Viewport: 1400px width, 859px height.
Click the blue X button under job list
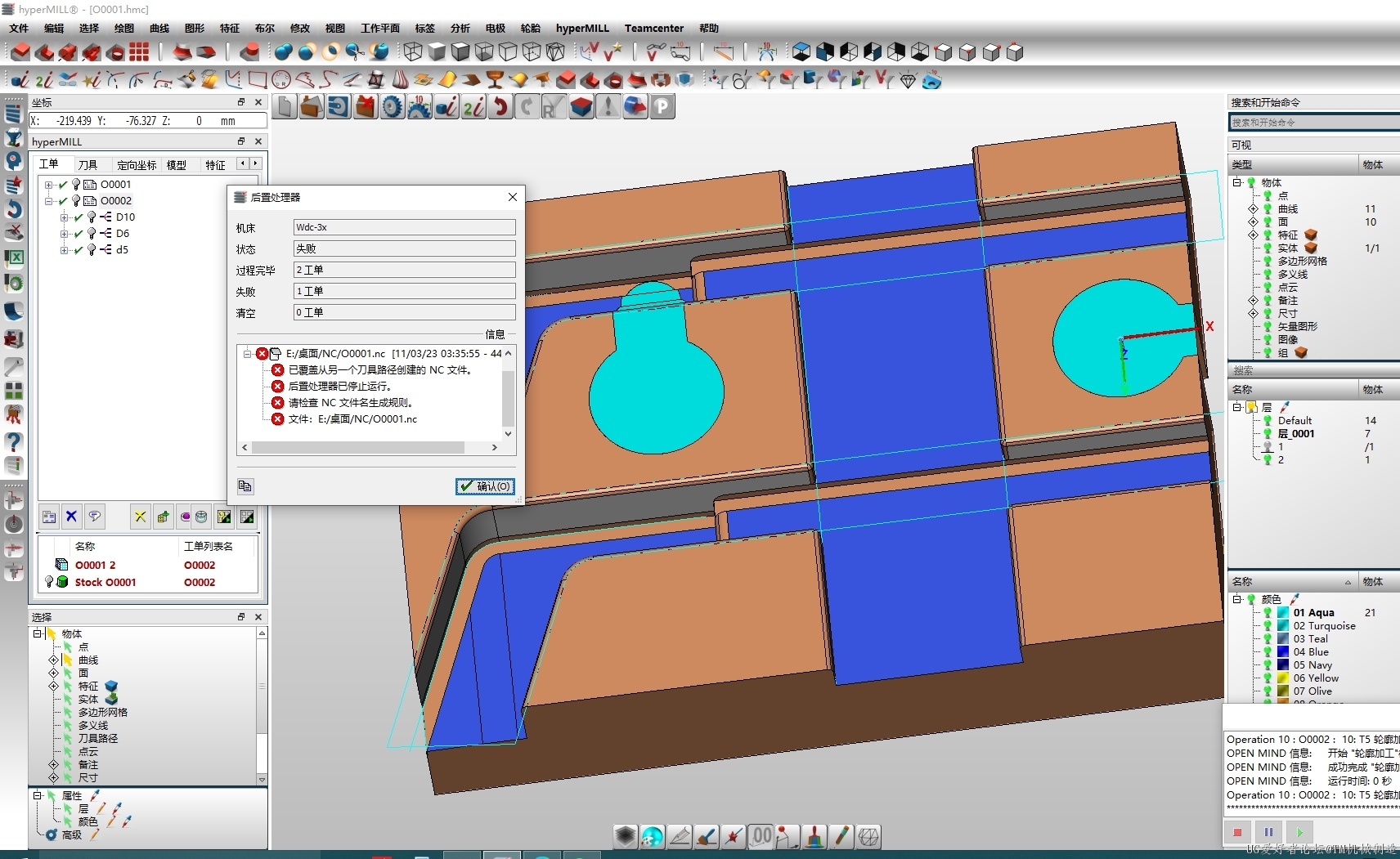click(71, 517)
